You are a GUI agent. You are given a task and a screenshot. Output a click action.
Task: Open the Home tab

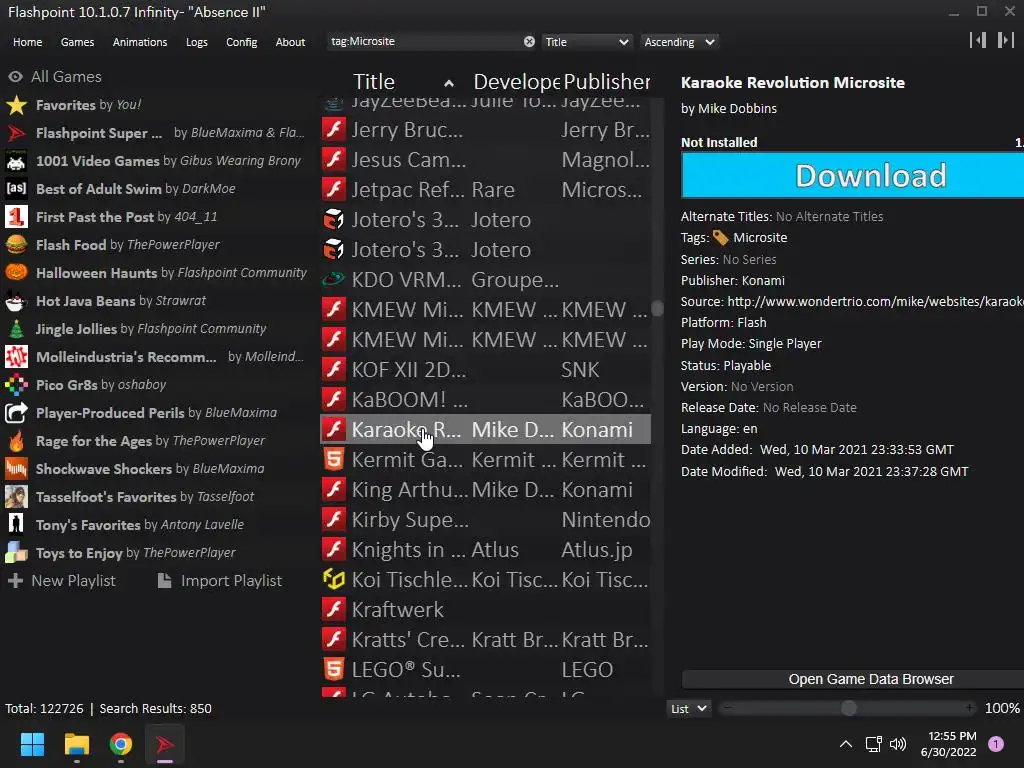click(x=27, y=42)
